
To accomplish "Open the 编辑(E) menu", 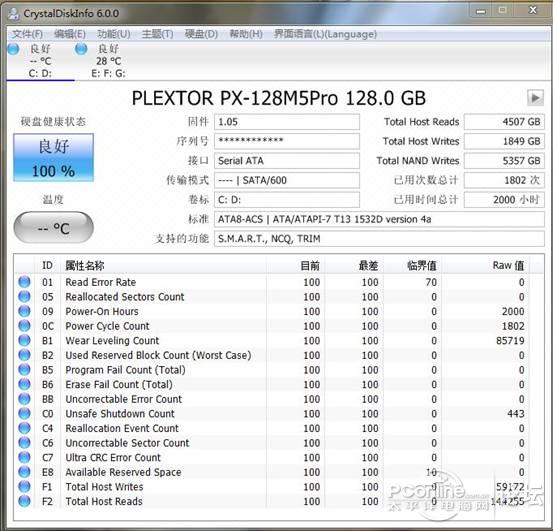I will pos(70,34).
